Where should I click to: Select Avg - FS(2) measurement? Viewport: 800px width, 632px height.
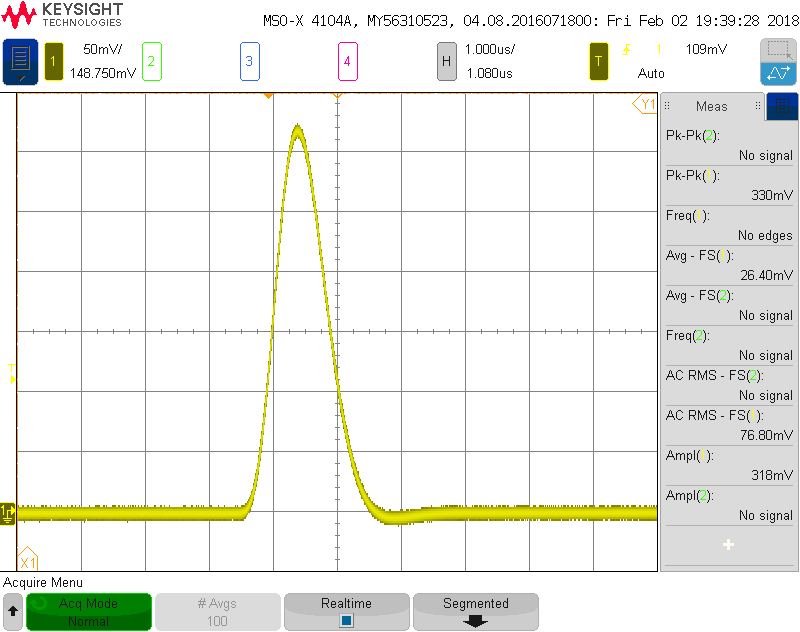point(729,306)
